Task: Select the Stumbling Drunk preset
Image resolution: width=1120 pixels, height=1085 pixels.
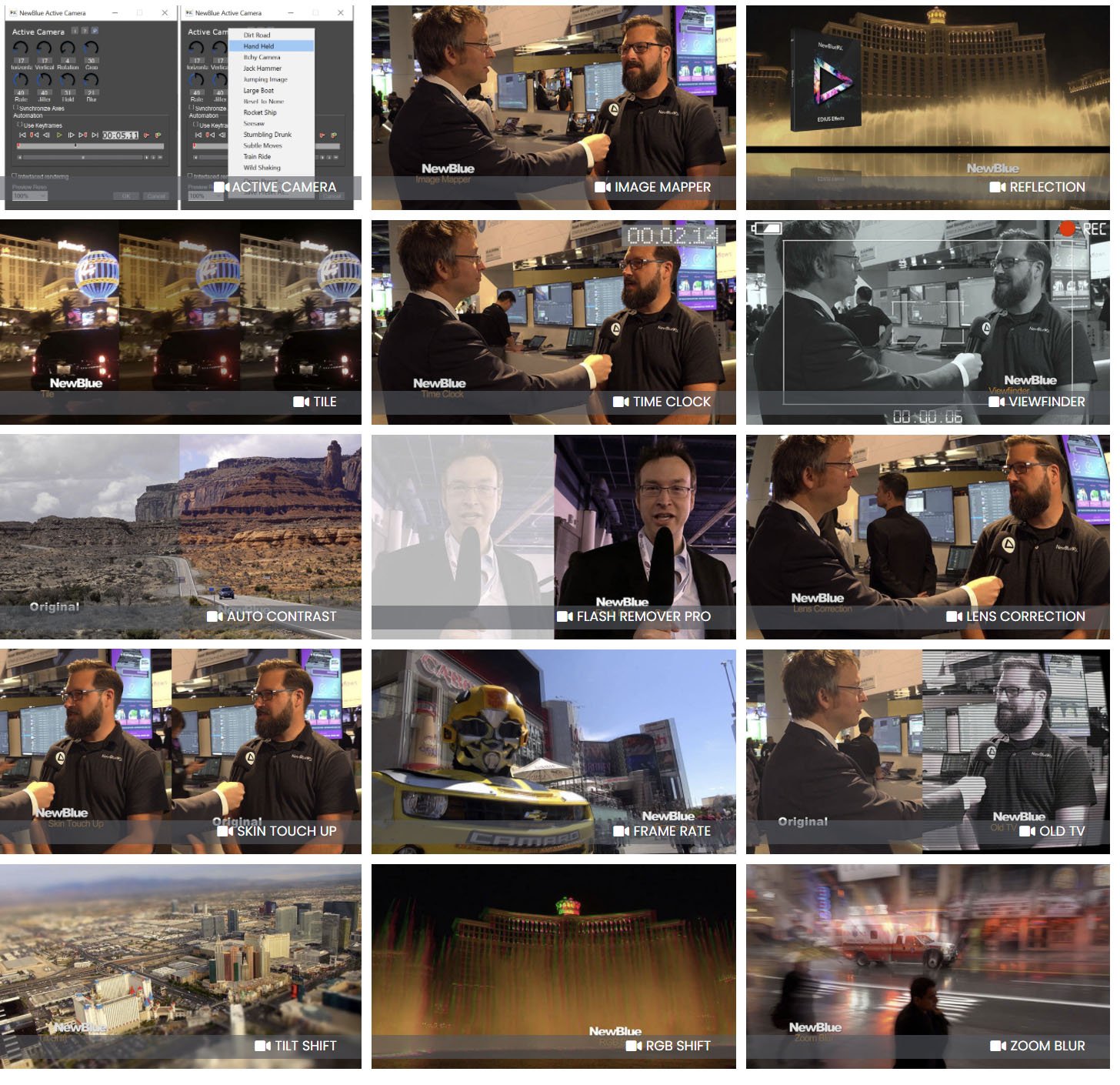Action: click(267, 135)
